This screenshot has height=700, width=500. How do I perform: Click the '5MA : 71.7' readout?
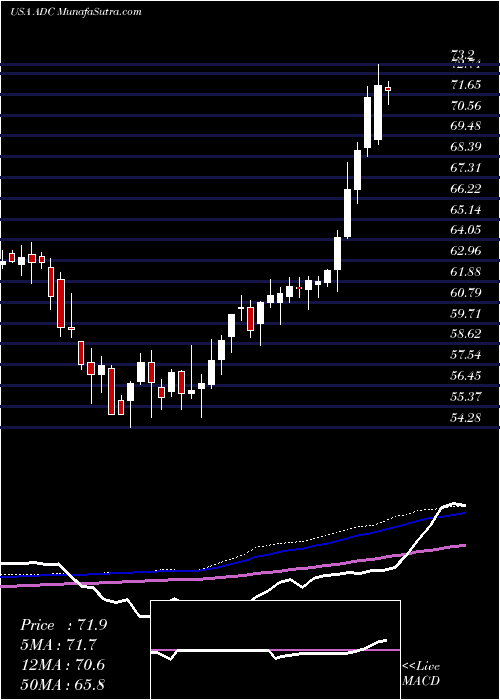[58, 645]
